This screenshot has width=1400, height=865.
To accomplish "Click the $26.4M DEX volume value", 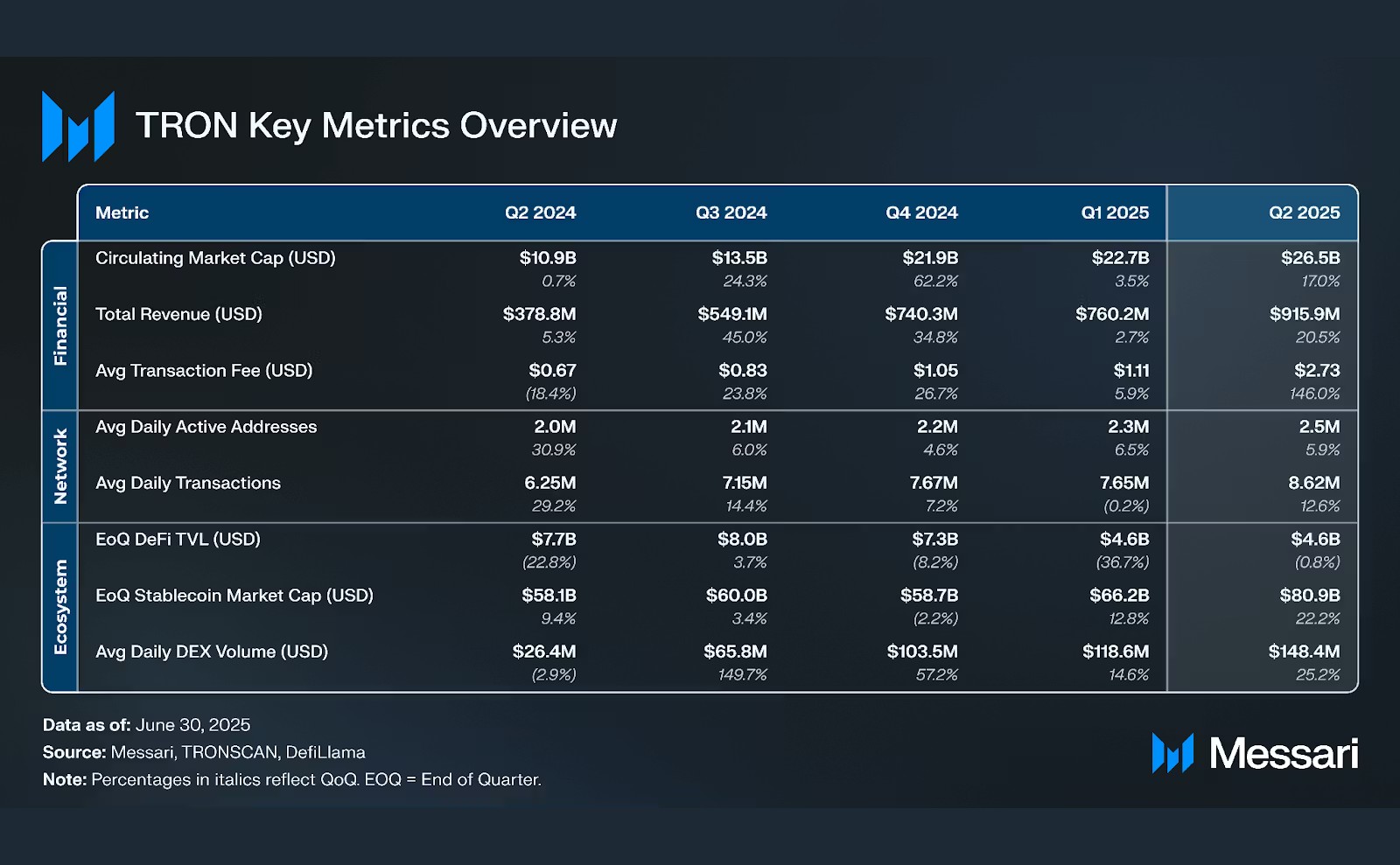I will tap(544, 652).
